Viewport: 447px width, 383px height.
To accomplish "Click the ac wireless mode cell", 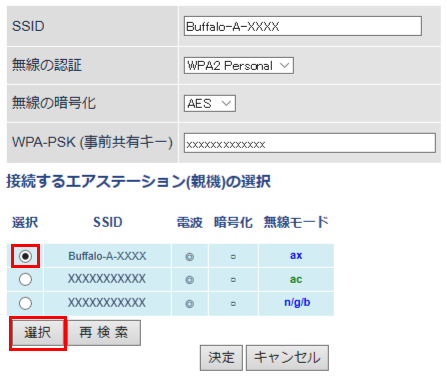I will 296,279.
